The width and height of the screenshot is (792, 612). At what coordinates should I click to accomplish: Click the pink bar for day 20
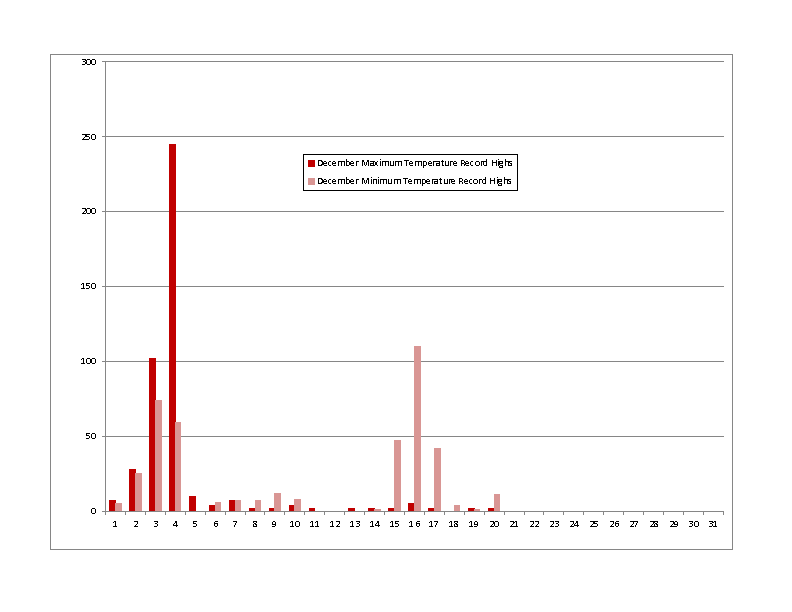(x=497, y=502)
